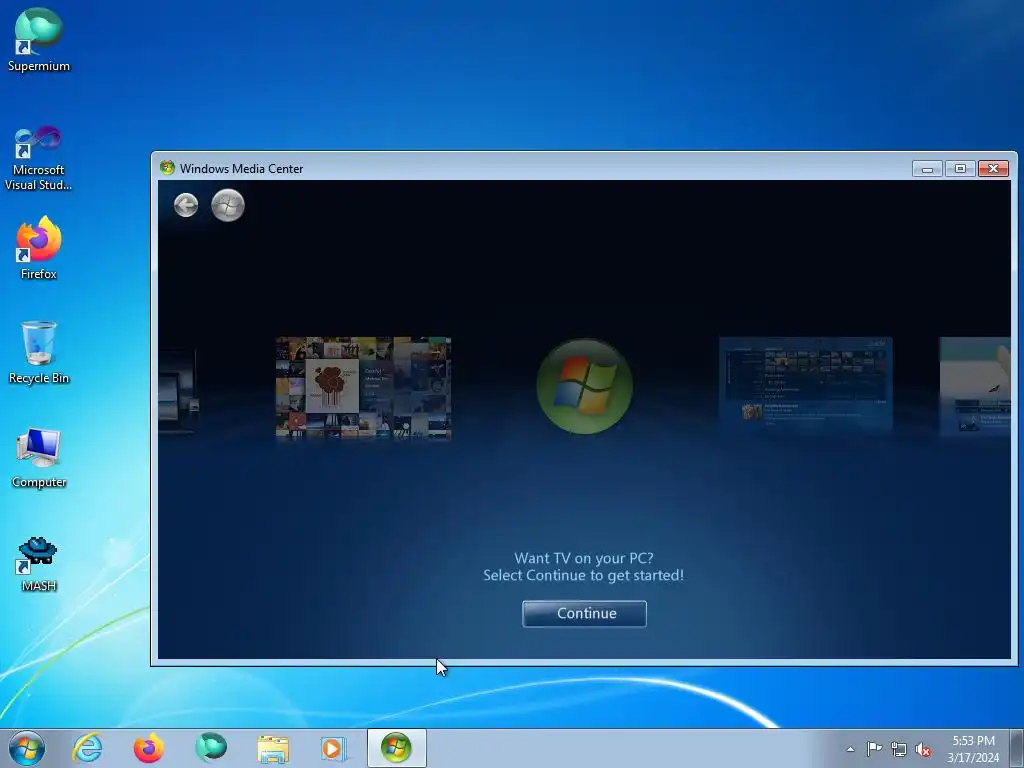Viewport: 1024px width, 768px height.
Task: Maximize the Windows Media Center window
Action: click(x=960, y=168)
